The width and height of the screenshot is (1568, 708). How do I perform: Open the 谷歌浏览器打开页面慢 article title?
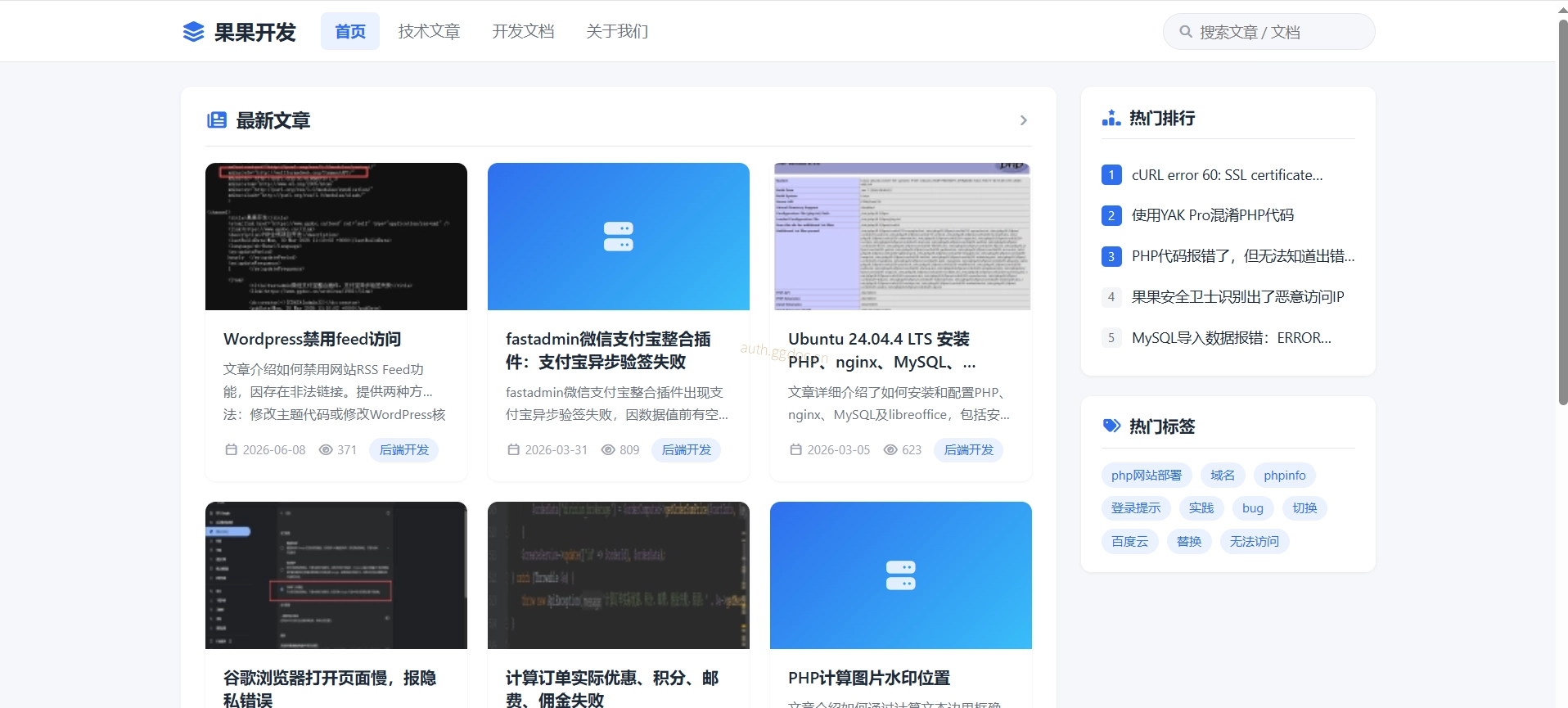330,688
